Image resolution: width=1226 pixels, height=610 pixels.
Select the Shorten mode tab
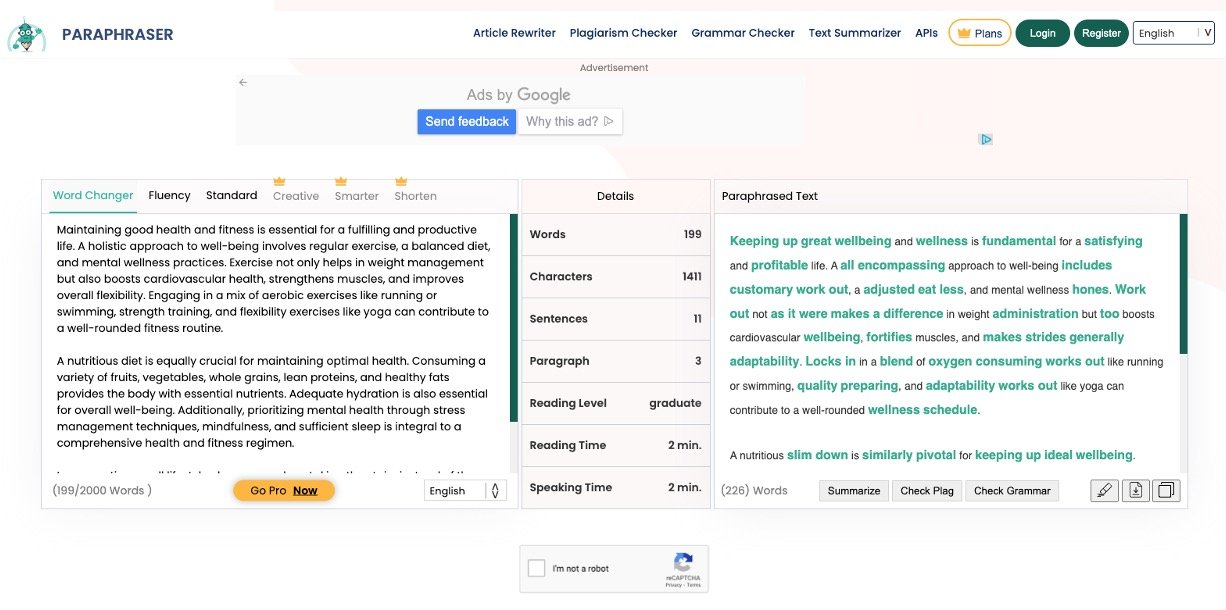415,196
